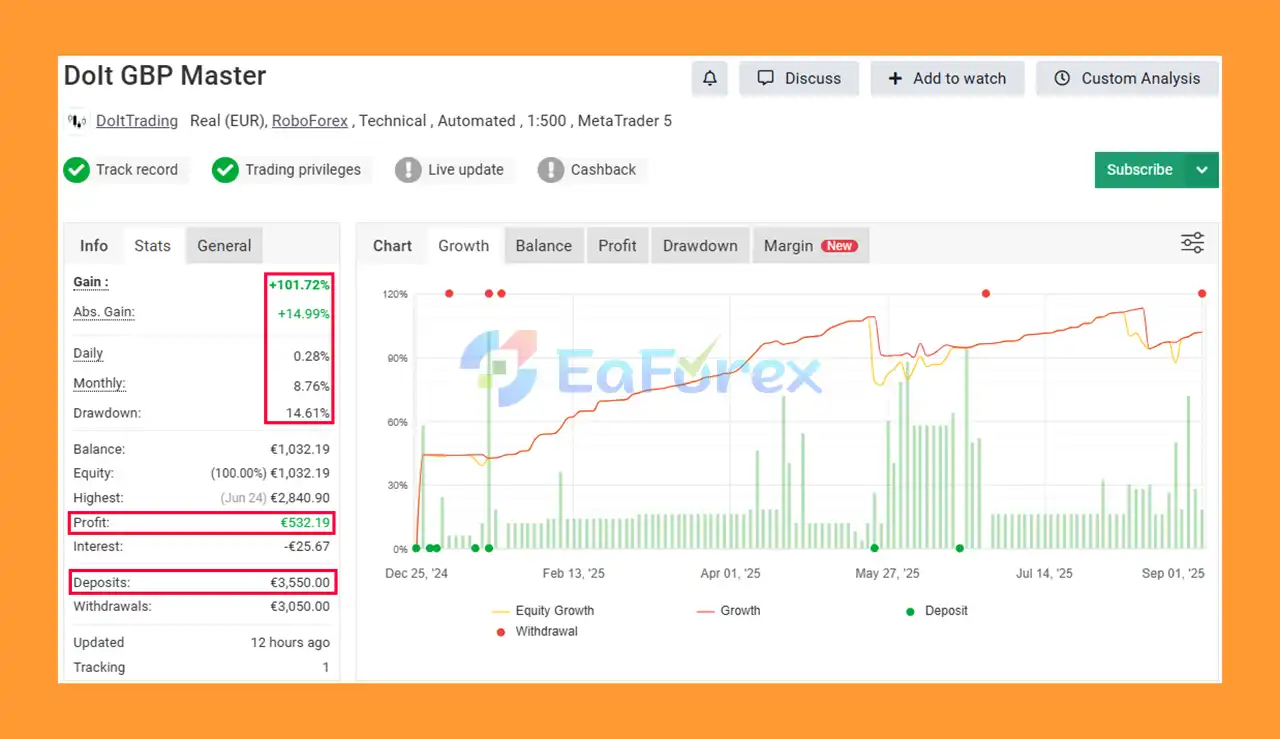The width and height of the screenshot is (1280, 739).
Task: Click the Sep 01, '25 axis label
Action: pos(1173,574)
